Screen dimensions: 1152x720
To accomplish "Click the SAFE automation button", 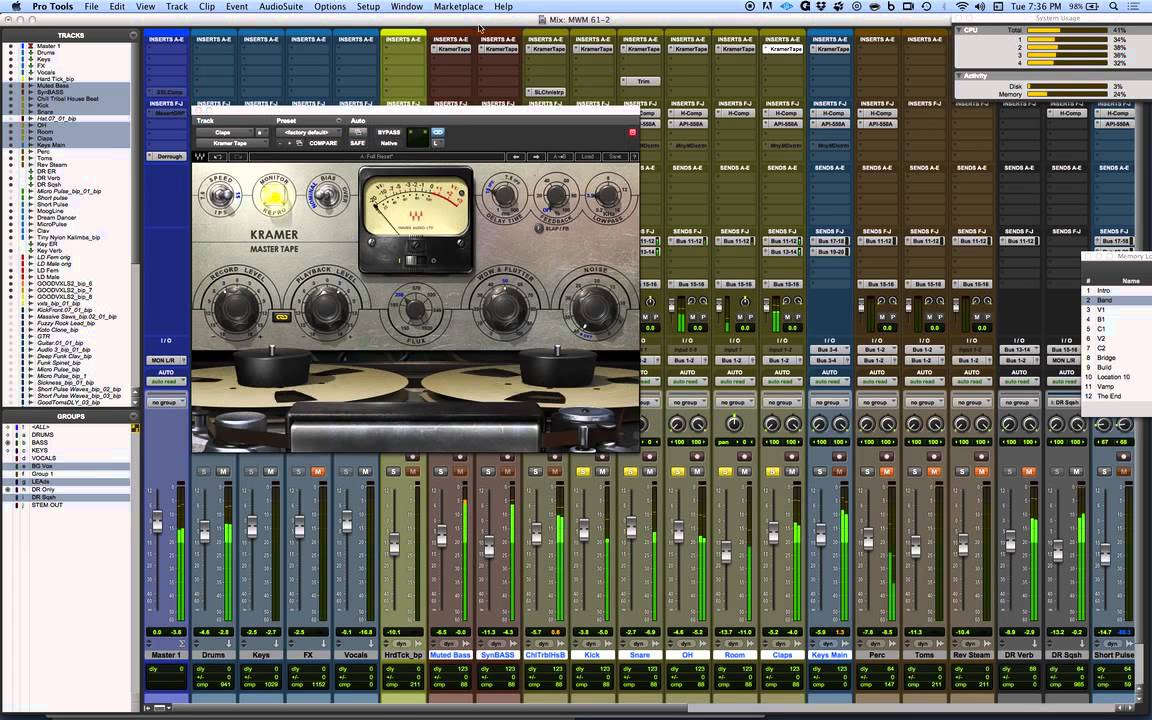I will click(358, 143).
